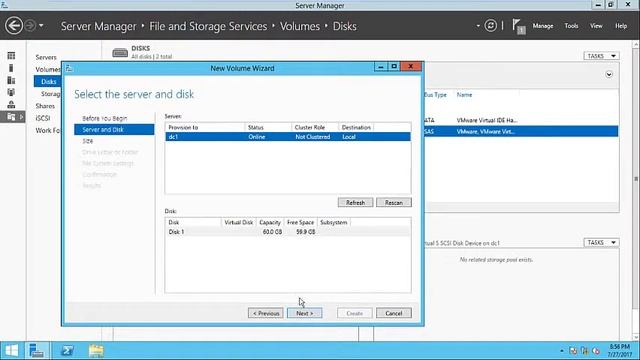
Task: Click the New Volume Wizard title icon
Action: [x=69, y=68]
